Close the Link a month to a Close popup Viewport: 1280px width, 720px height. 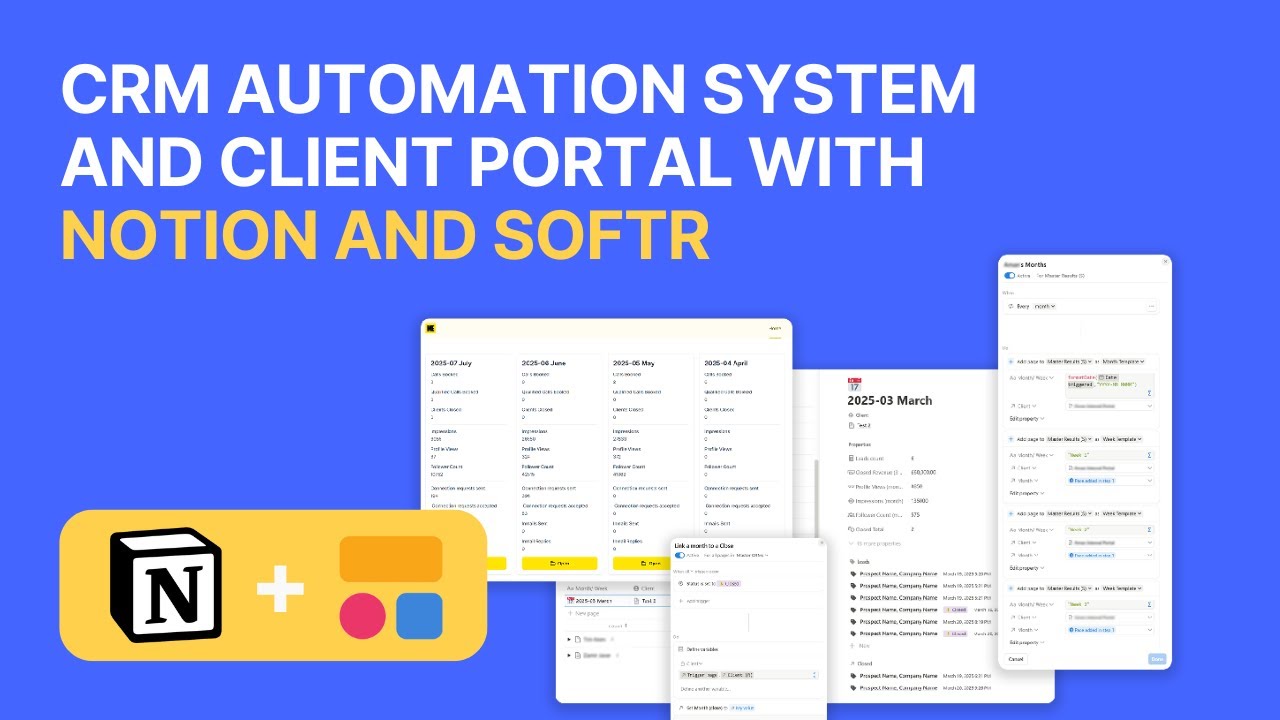(822, 542)
